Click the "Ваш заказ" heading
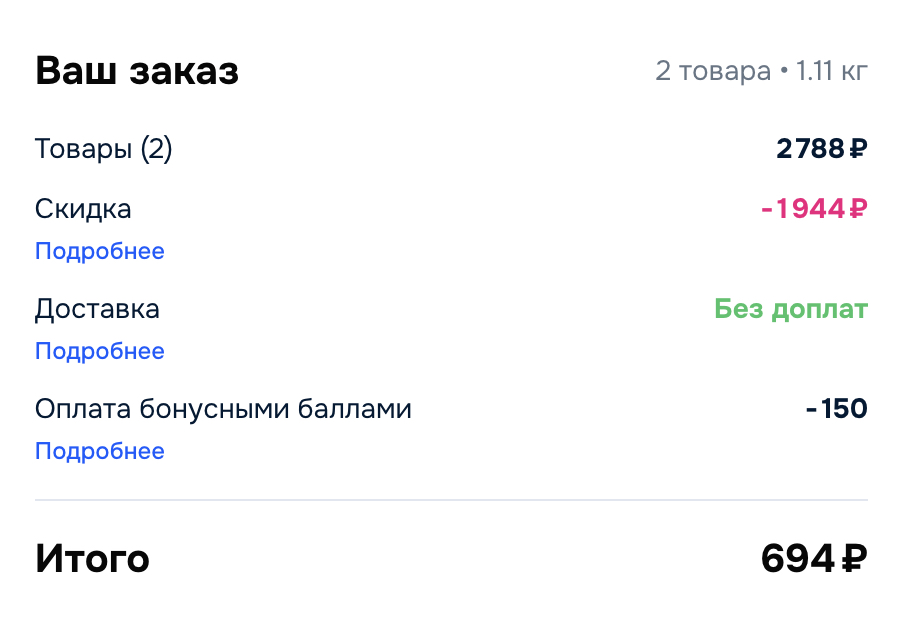Image resolution: width=899 pixels, height=618 pixels. pos(137,72)
